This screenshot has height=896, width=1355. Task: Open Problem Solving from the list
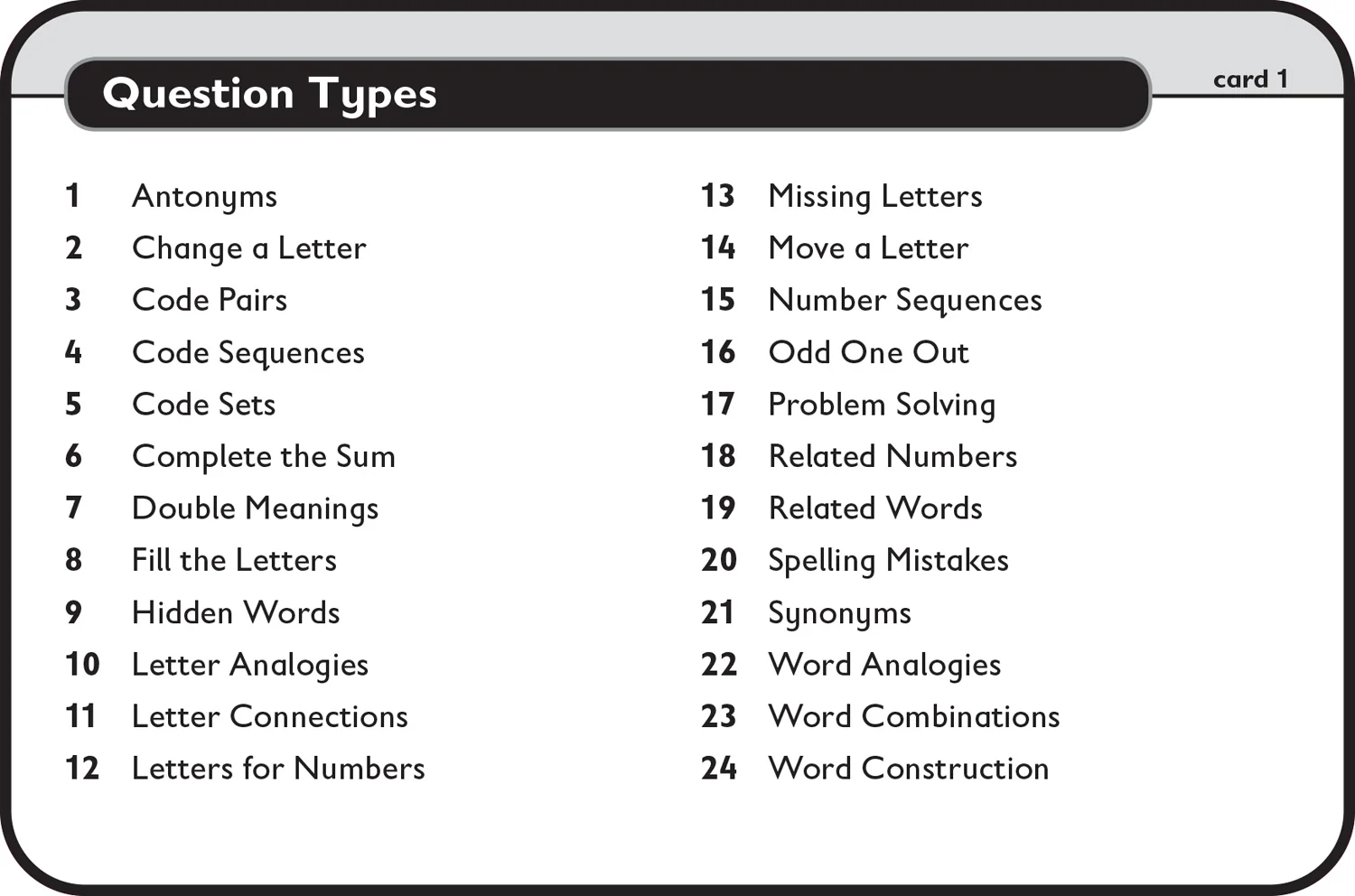(882, 406)
